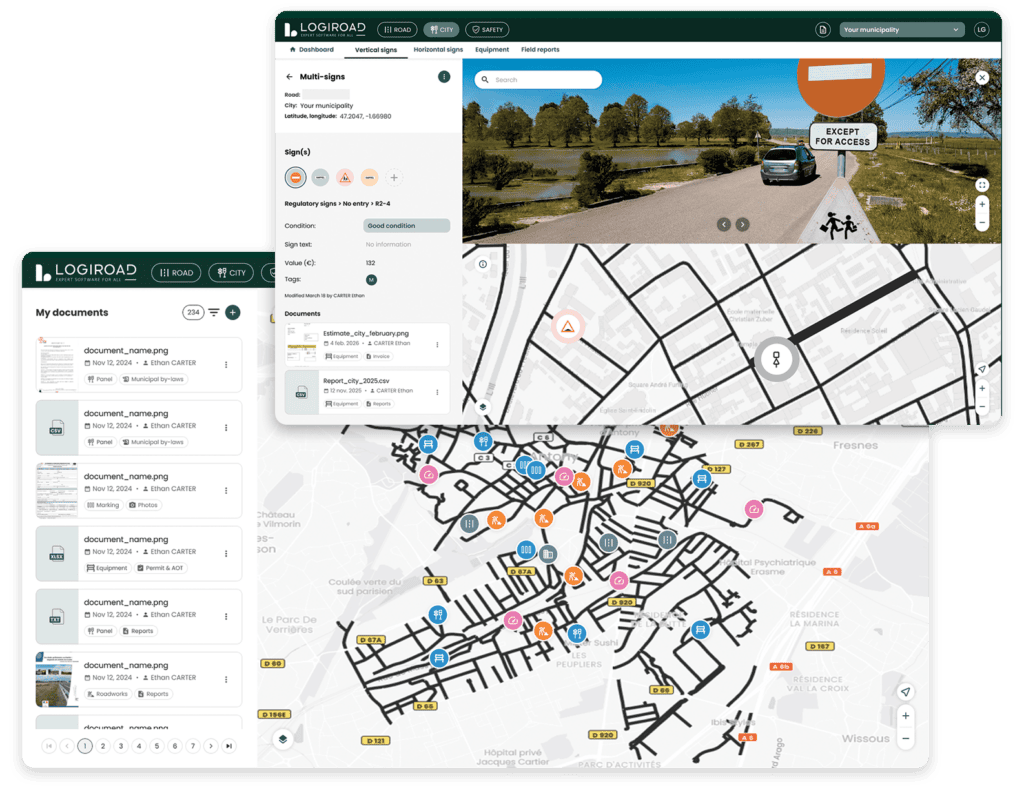Click the Marking tag
This screenshot has height=792, width=1024.
point(103,505)
